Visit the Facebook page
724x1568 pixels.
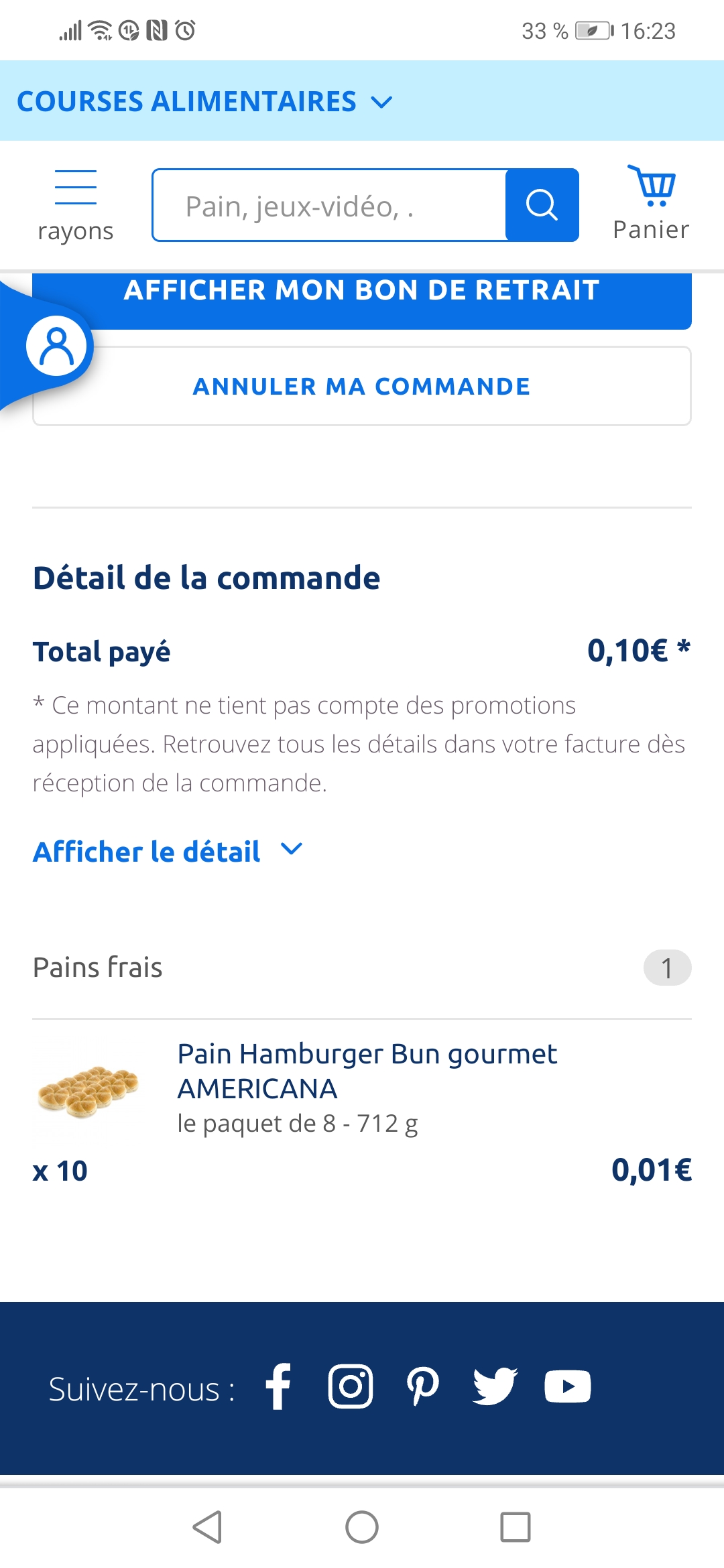[x=278, y=1386]
